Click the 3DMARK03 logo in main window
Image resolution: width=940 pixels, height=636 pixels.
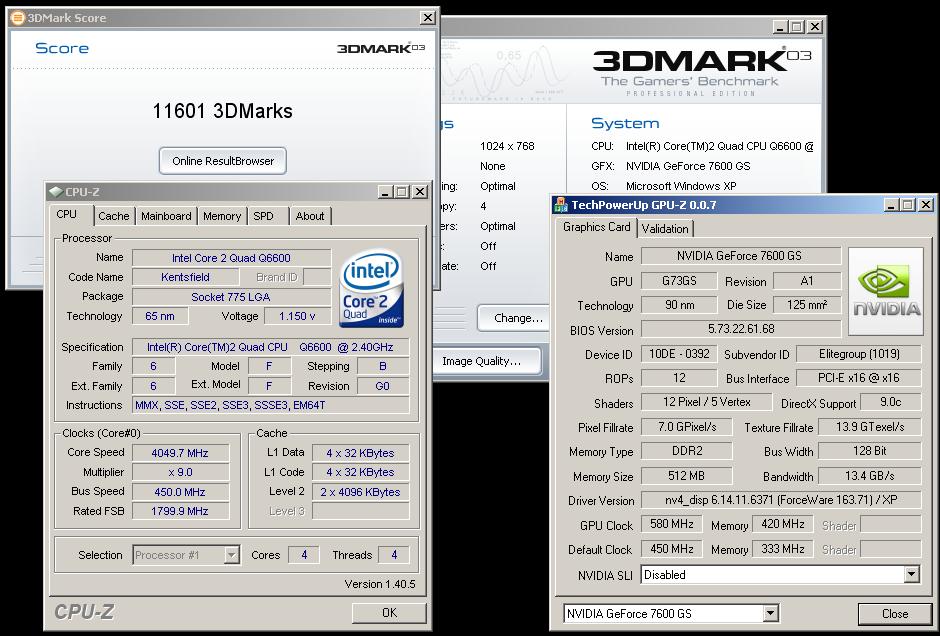[x=701, y=72]
